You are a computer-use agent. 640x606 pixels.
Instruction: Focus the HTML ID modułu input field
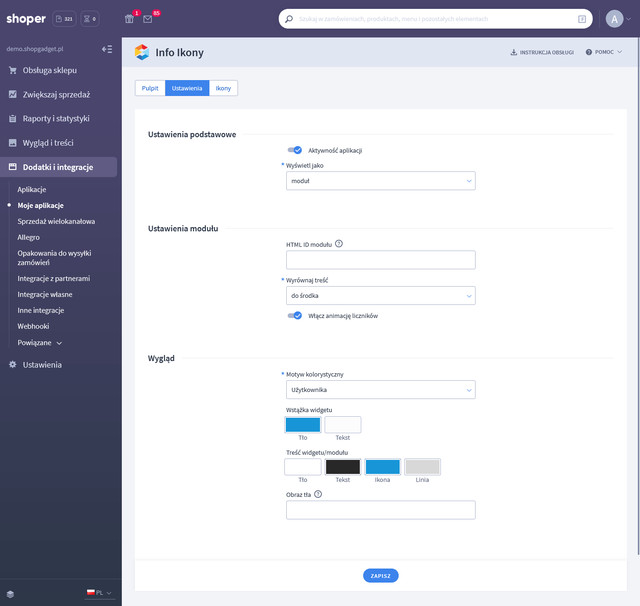pos(380,260)
